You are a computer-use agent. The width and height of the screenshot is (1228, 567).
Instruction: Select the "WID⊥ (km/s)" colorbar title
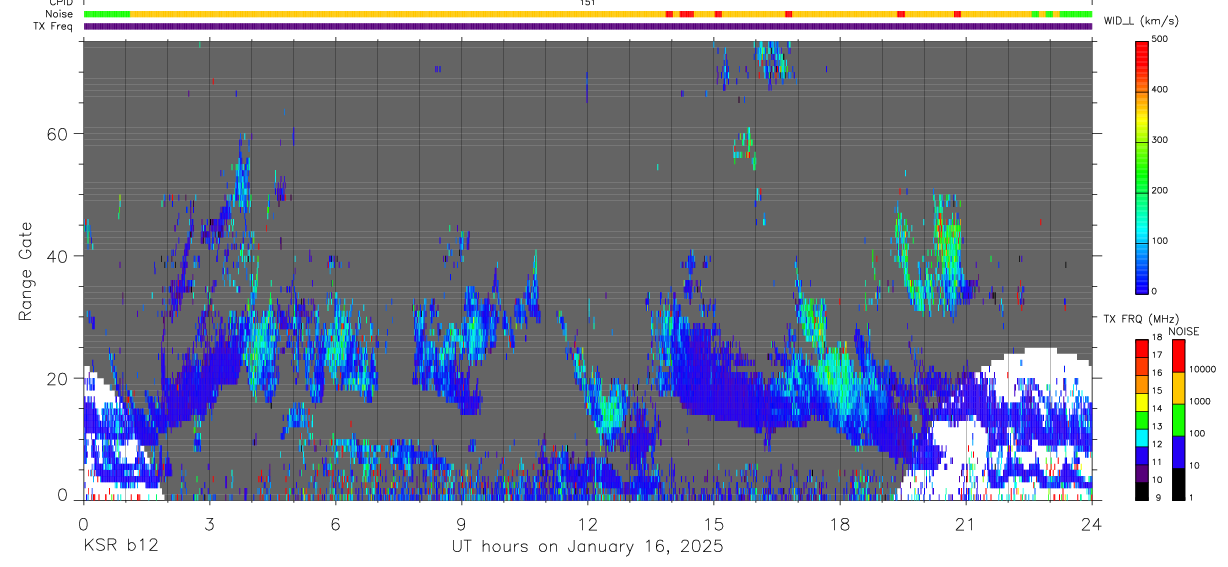[1140, 20]
